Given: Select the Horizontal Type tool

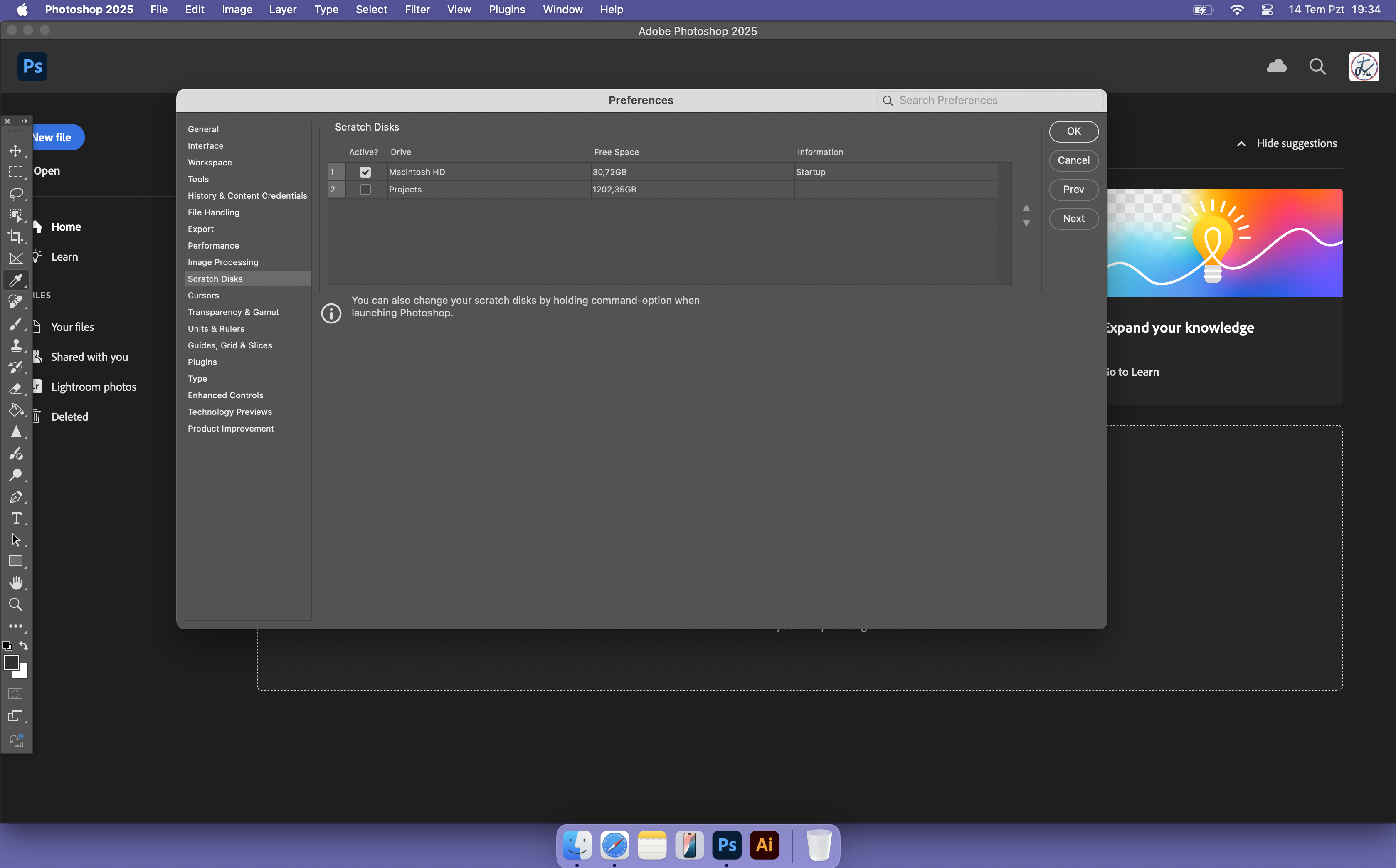Looking at the screenshot, I should click(x=15, y=518).
